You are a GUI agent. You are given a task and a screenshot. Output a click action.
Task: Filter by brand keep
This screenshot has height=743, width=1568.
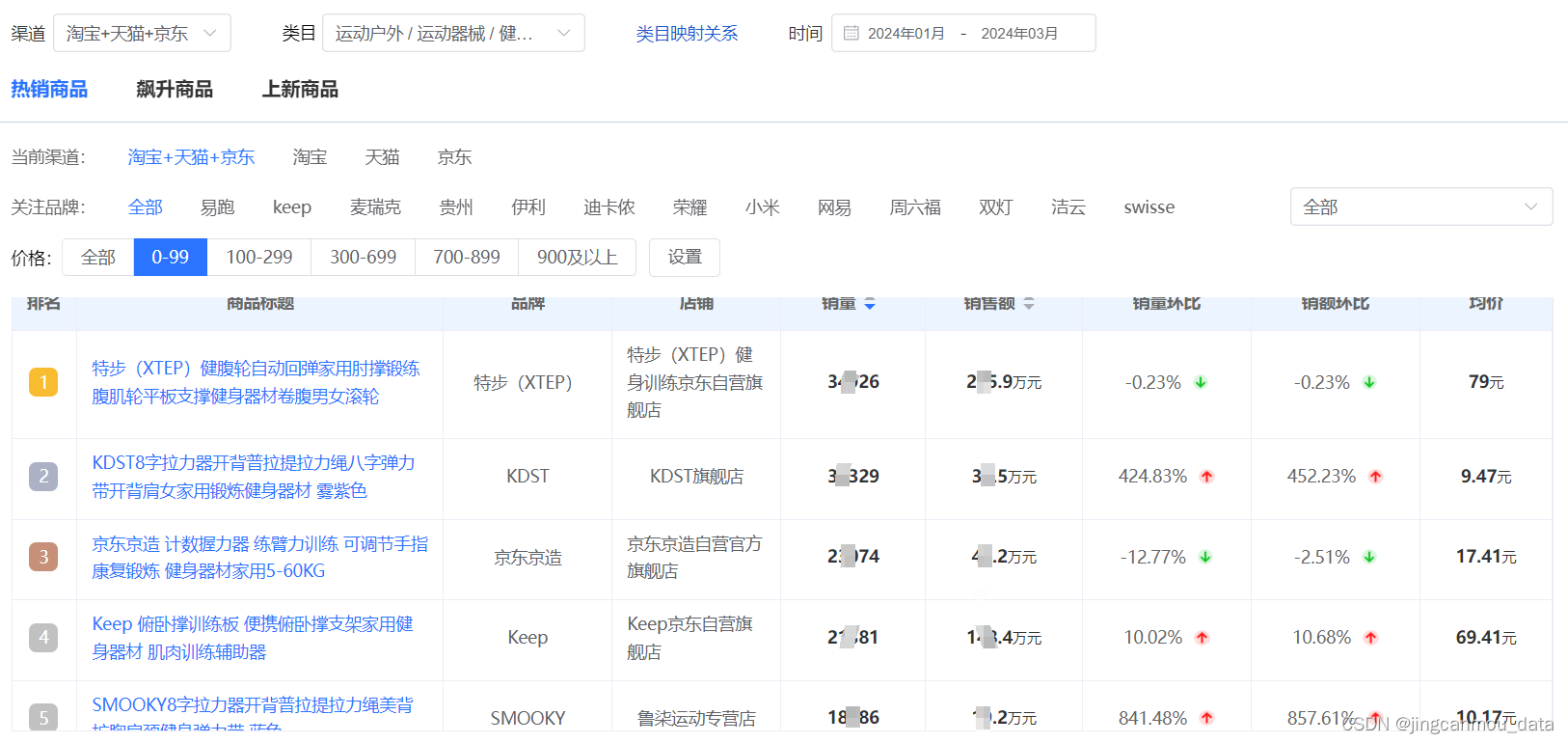291,207
